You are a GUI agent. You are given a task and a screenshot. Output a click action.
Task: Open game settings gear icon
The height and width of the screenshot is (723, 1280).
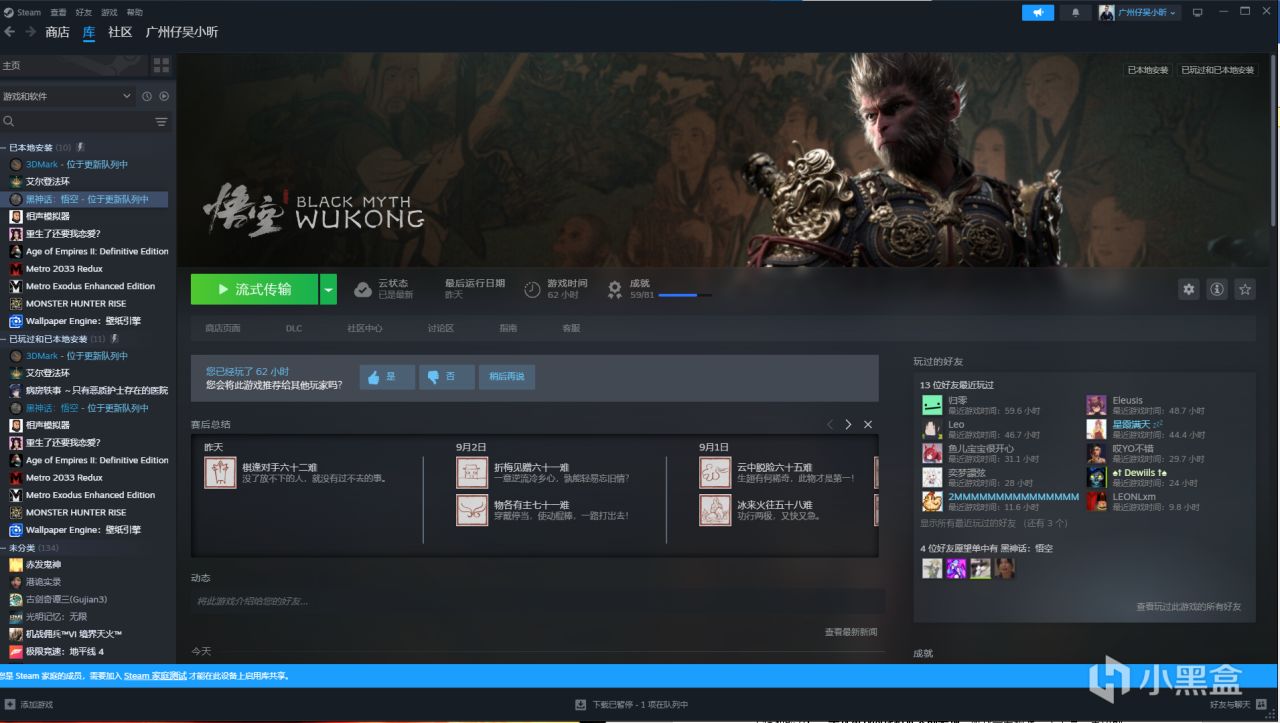(x=1189, y=289)
